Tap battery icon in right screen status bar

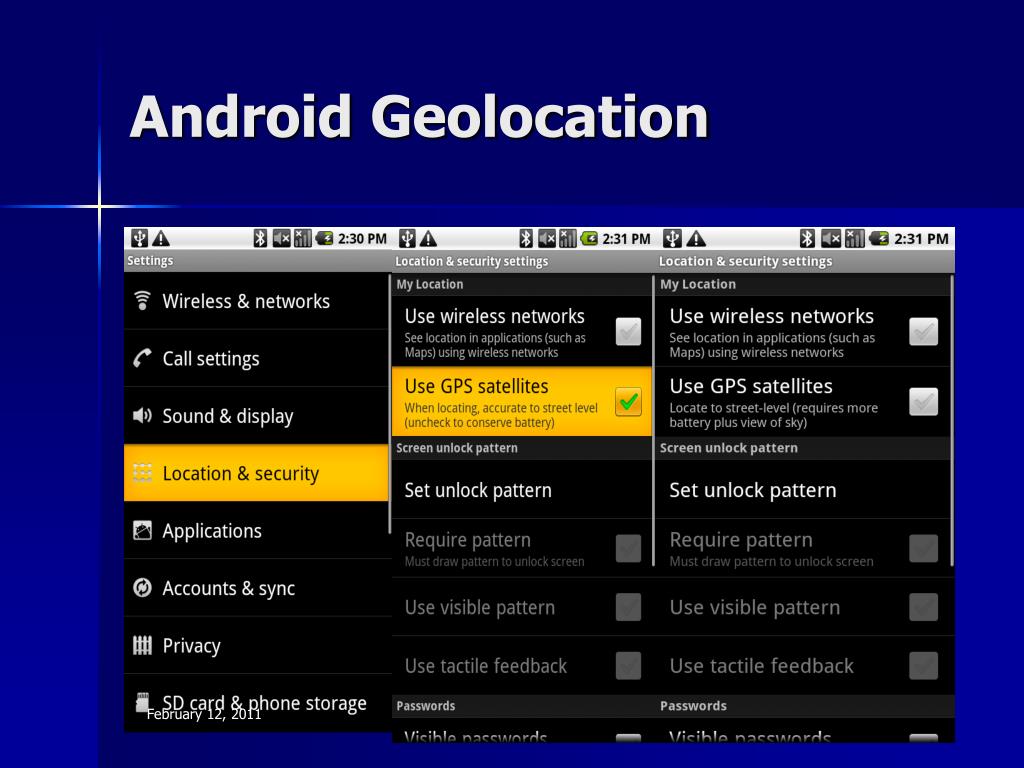879,238
